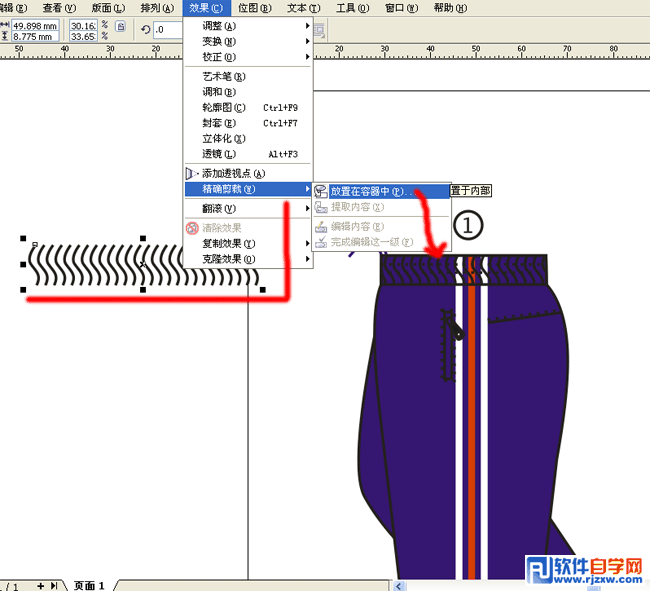Choose 立体化(X) menu entry

coord(248,138)
